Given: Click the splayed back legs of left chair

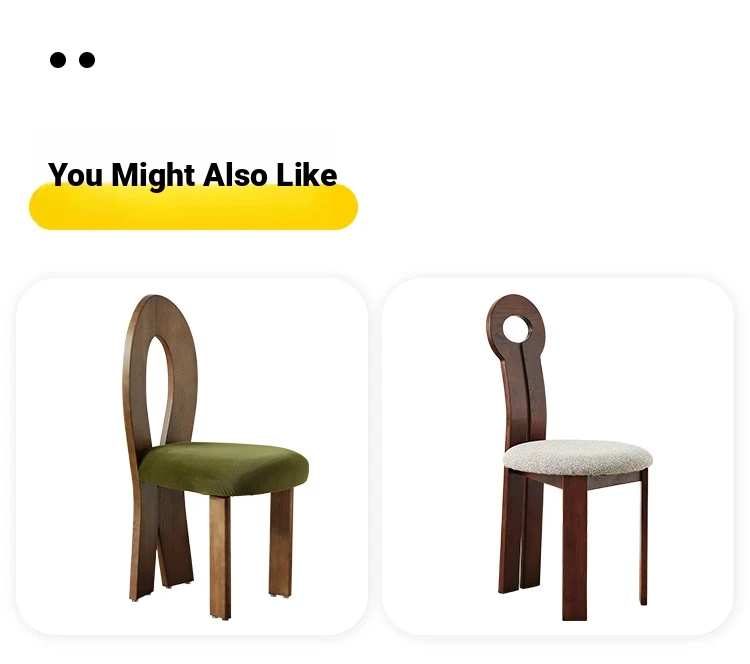Looking at the screenshot, I should (160, 541).
